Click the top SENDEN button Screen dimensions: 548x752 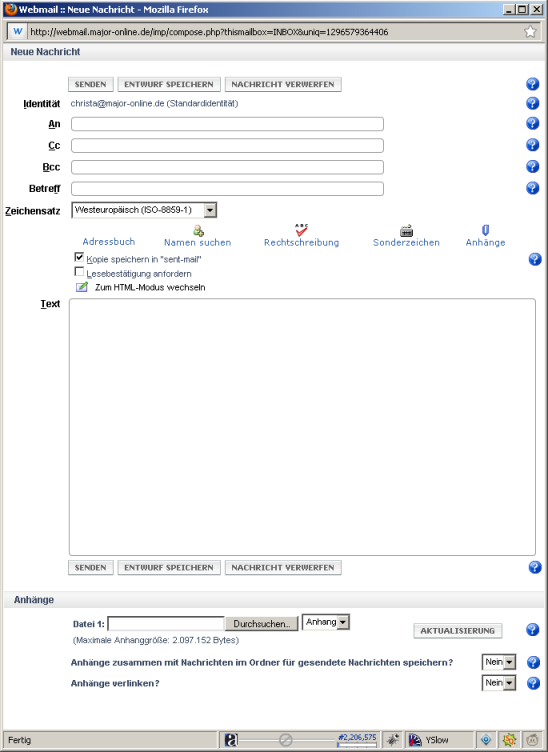pos(91,84)
